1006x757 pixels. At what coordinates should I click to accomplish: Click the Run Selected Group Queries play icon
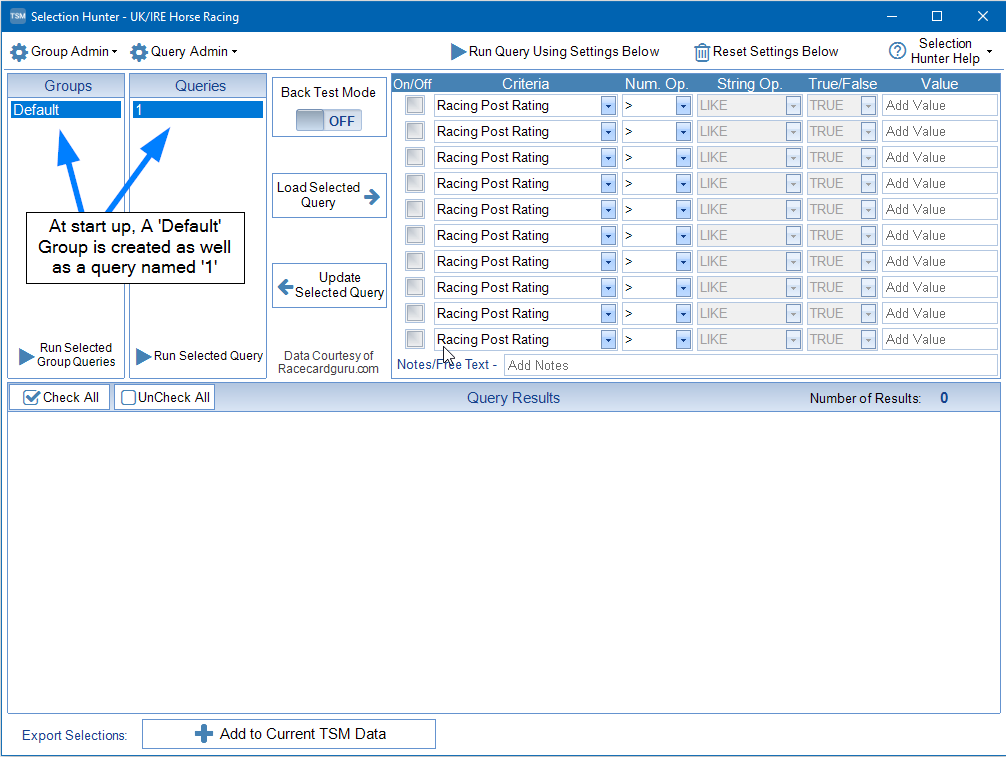(27, 356)
